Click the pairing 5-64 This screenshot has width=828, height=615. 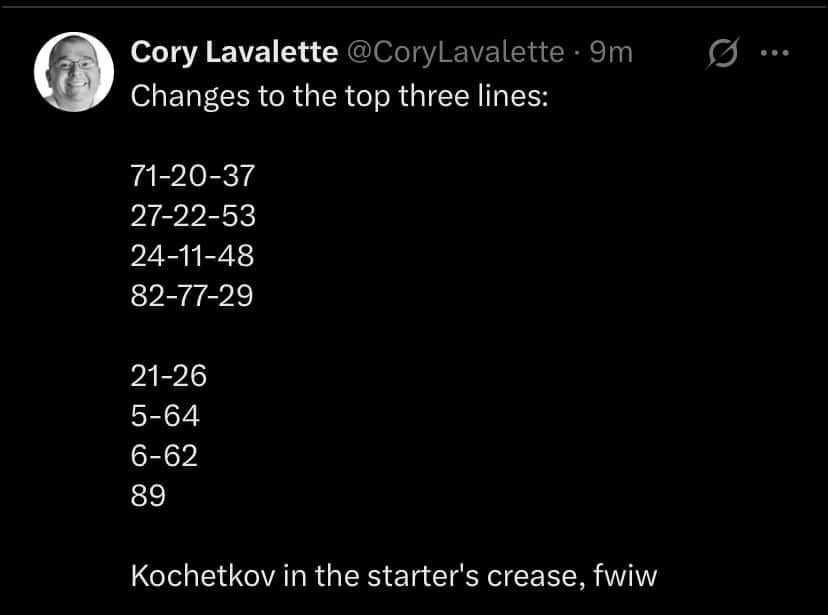click(x=159, y=415)
